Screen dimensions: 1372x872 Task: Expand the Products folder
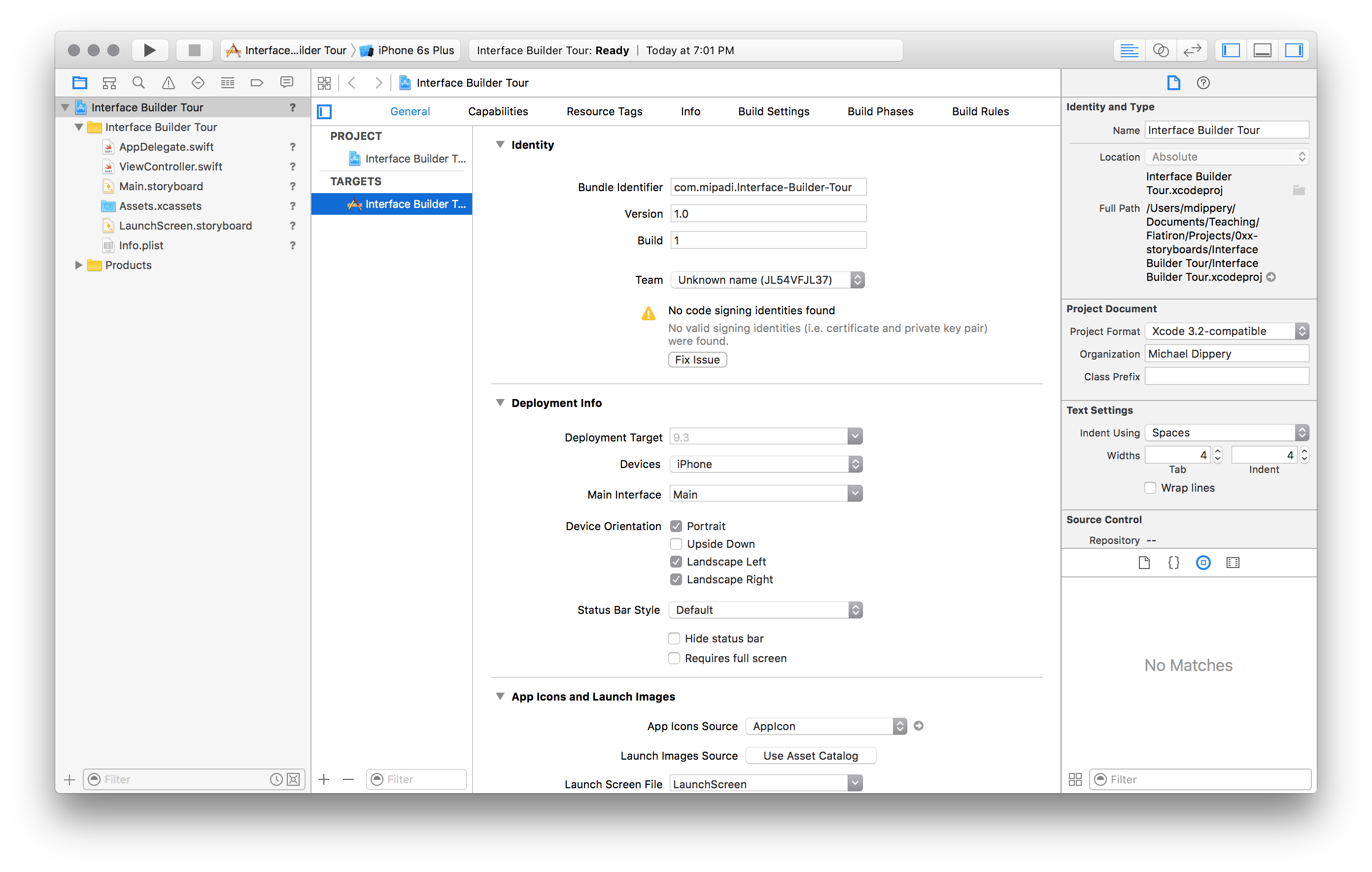pos(79,265)
